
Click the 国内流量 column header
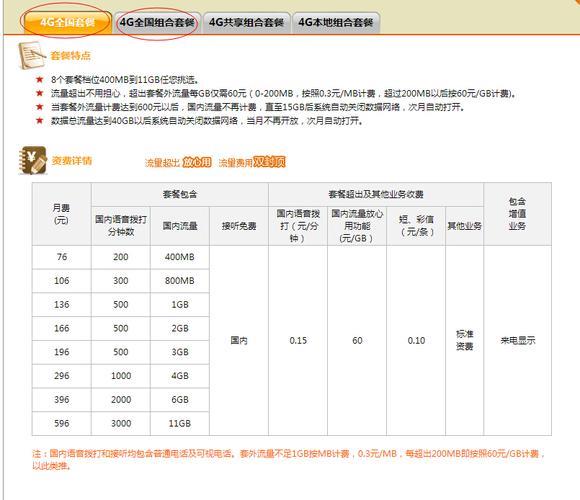tap(180, 226)
